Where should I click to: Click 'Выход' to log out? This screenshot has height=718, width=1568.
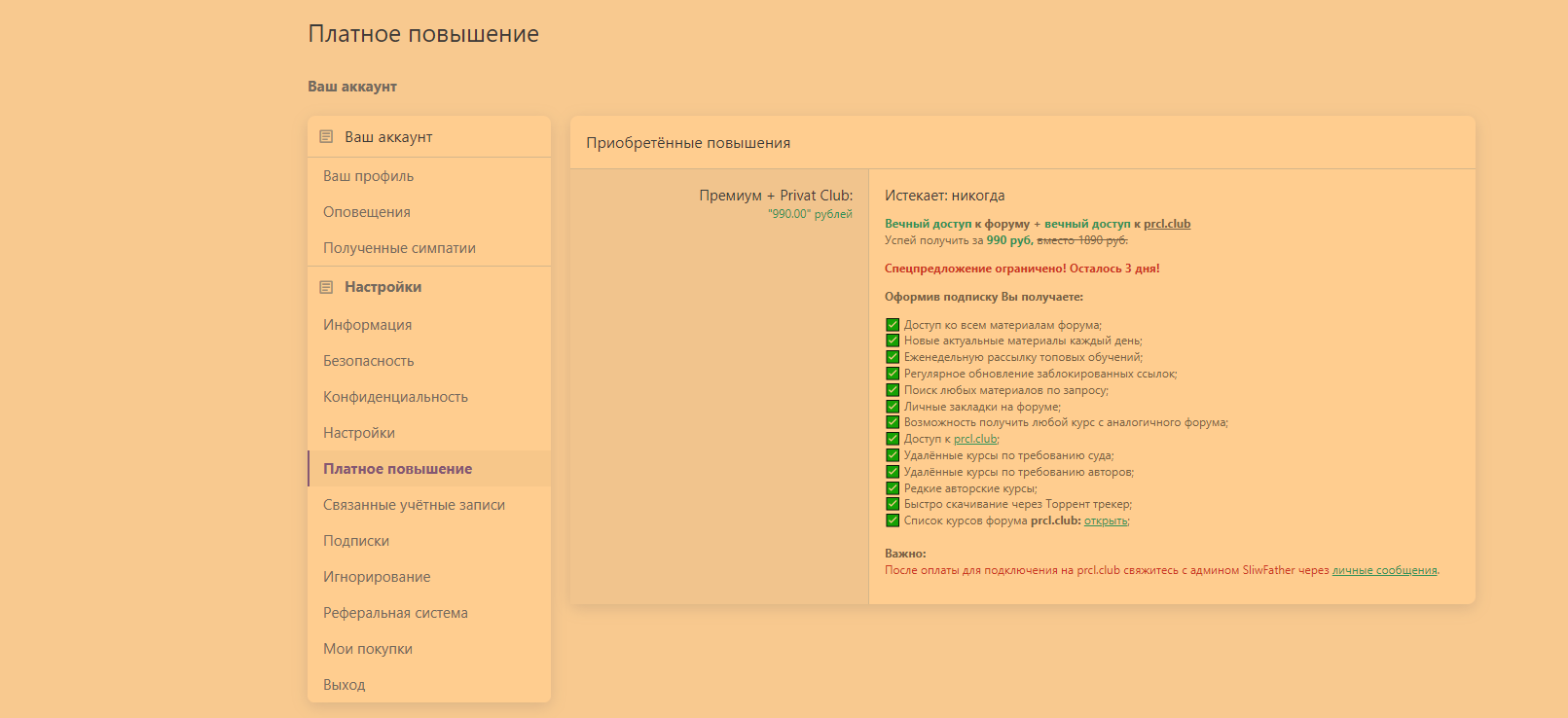(x=345, y=685)
